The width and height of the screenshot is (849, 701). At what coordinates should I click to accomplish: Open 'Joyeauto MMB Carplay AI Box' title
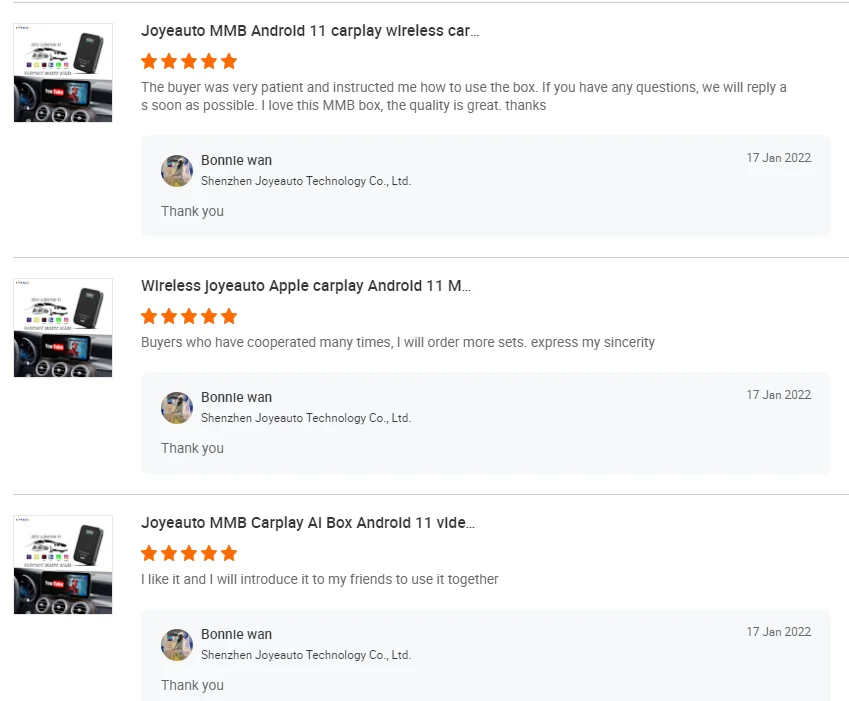tap(308, 523)
